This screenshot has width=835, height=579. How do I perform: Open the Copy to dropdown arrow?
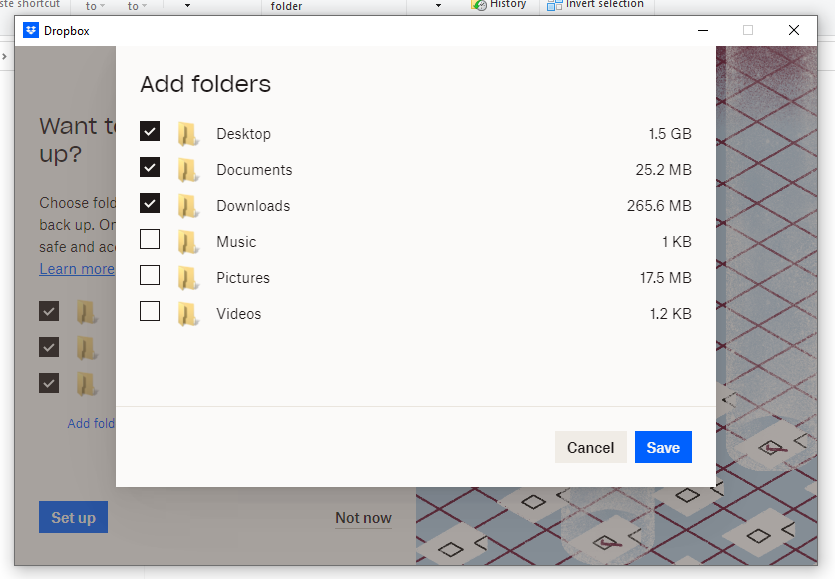[146, 6]
